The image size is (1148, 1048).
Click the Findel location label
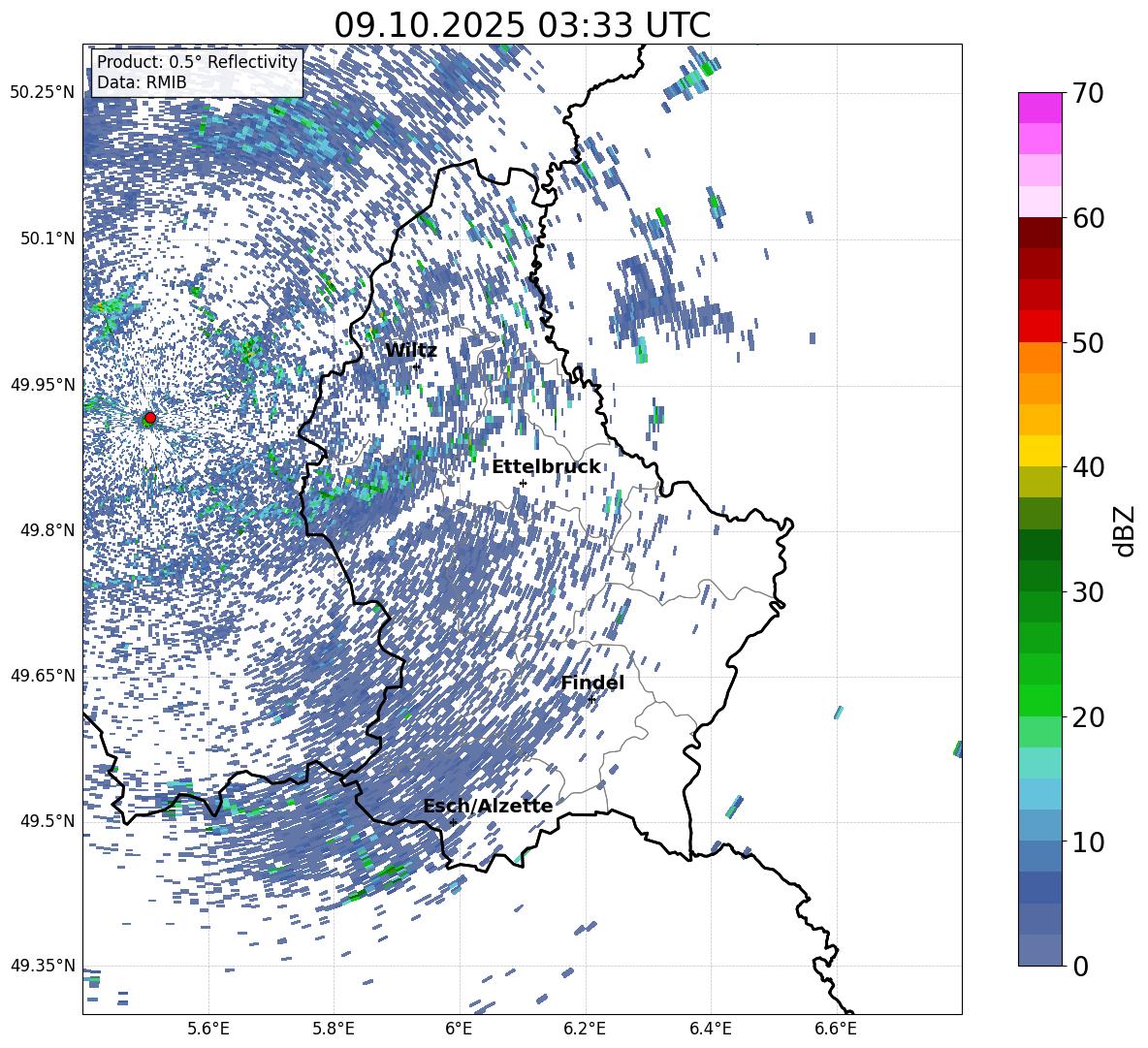click(x=592, y=683)
